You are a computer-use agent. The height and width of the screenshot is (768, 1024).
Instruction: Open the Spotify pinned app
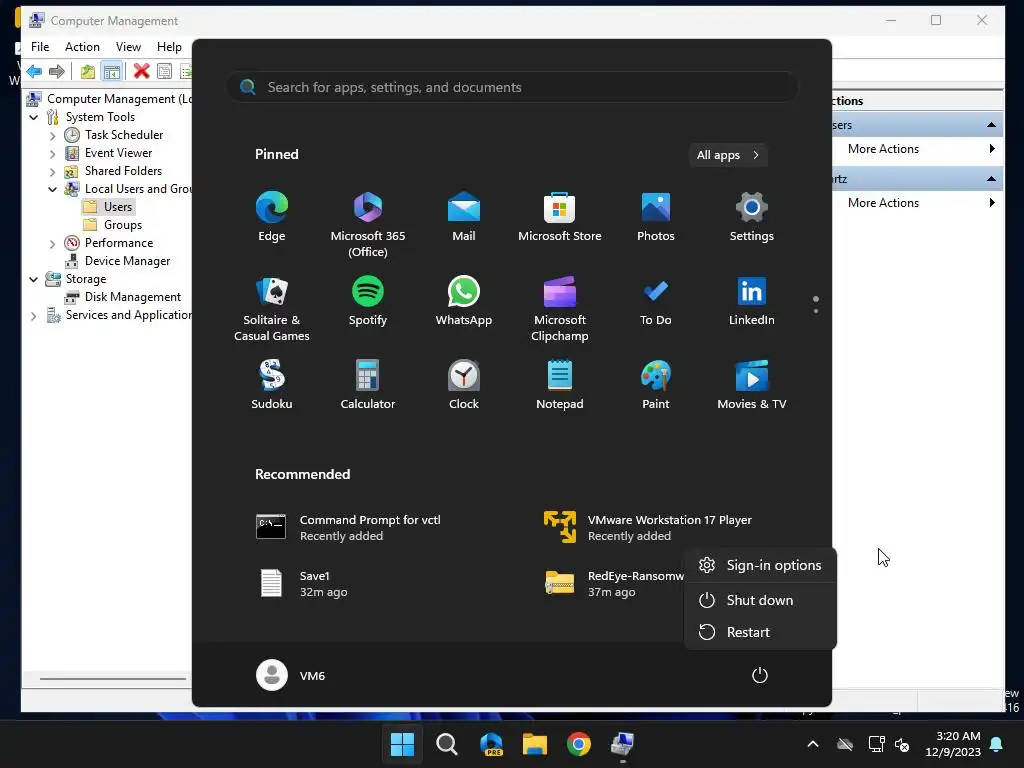[x=368, y=300]
